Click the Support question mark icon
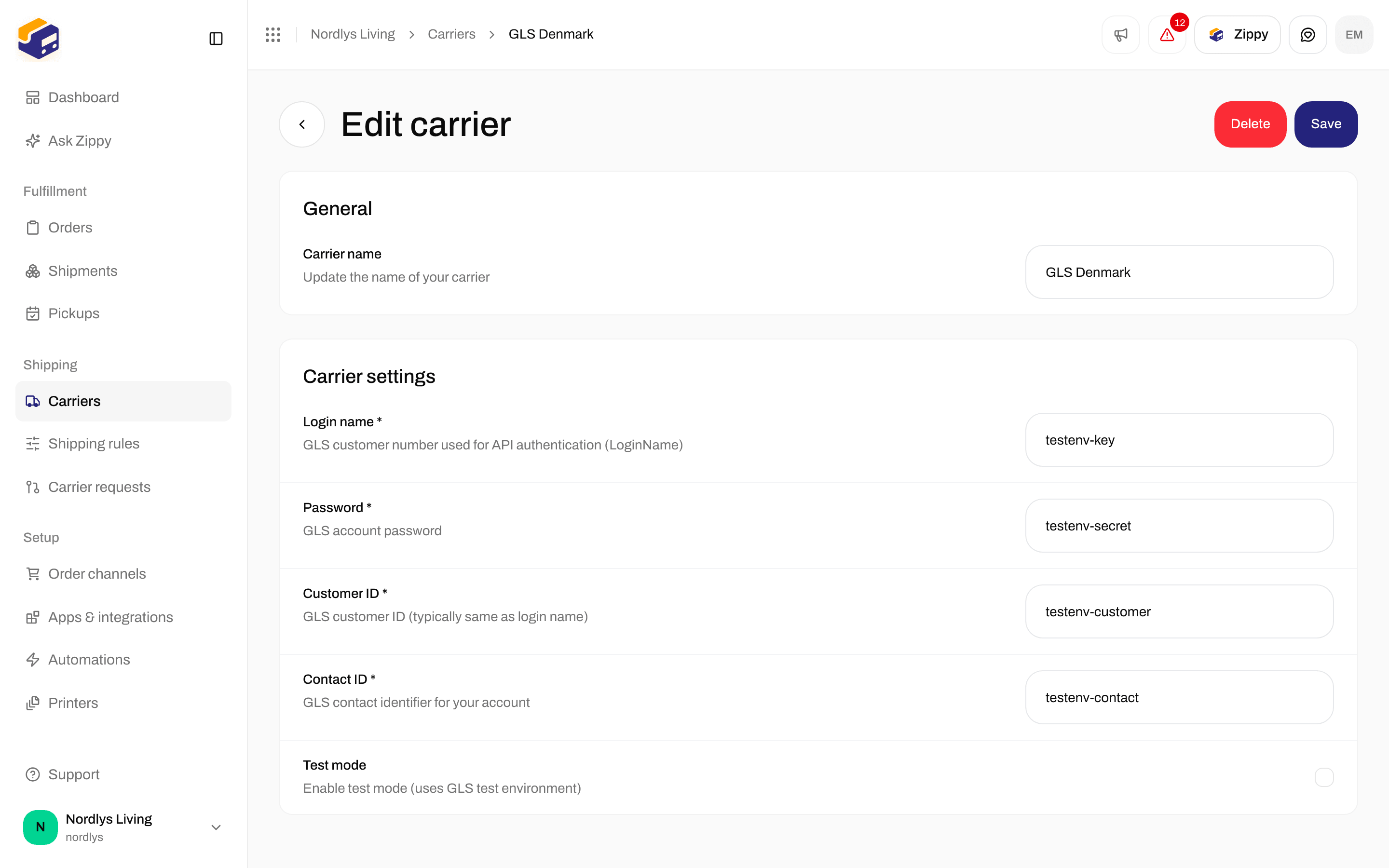 coord(33,774)
